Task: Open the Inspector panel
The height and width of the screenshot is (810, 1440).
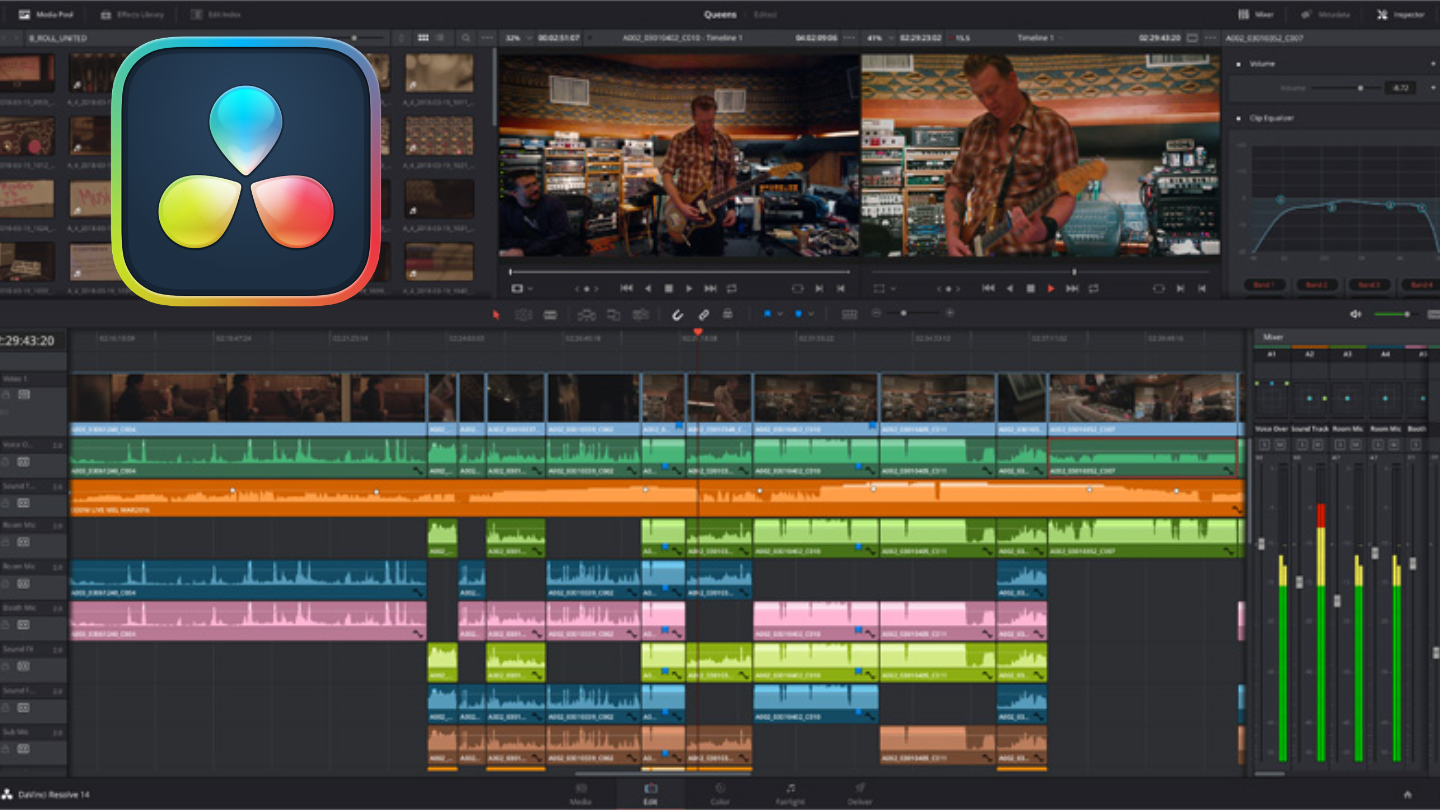Action: [x=1400, y=14]
